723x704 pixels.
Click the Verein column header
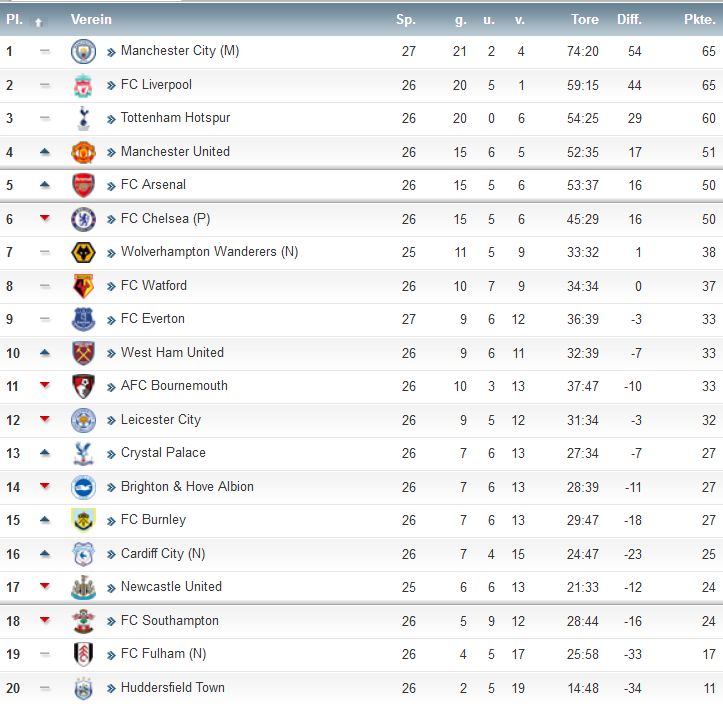tap(91, 19)
